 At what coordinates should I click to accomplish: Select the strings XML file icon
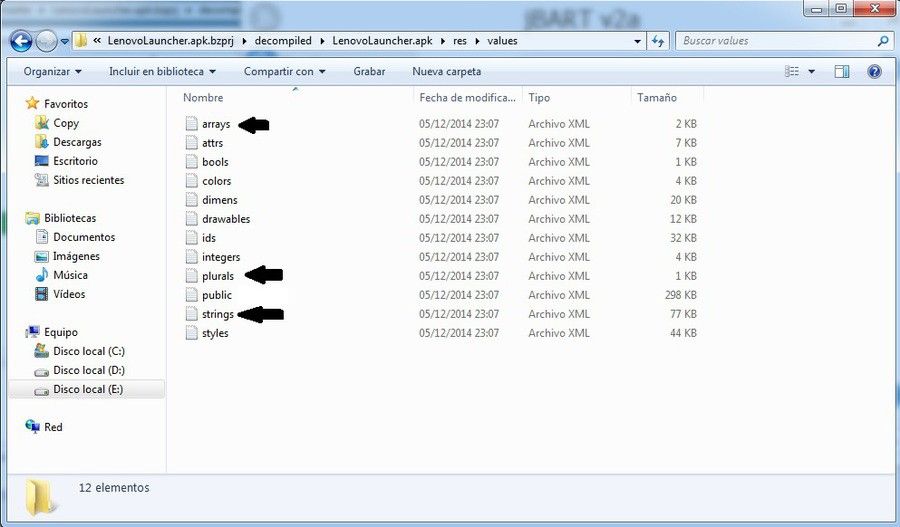(191, 313)
